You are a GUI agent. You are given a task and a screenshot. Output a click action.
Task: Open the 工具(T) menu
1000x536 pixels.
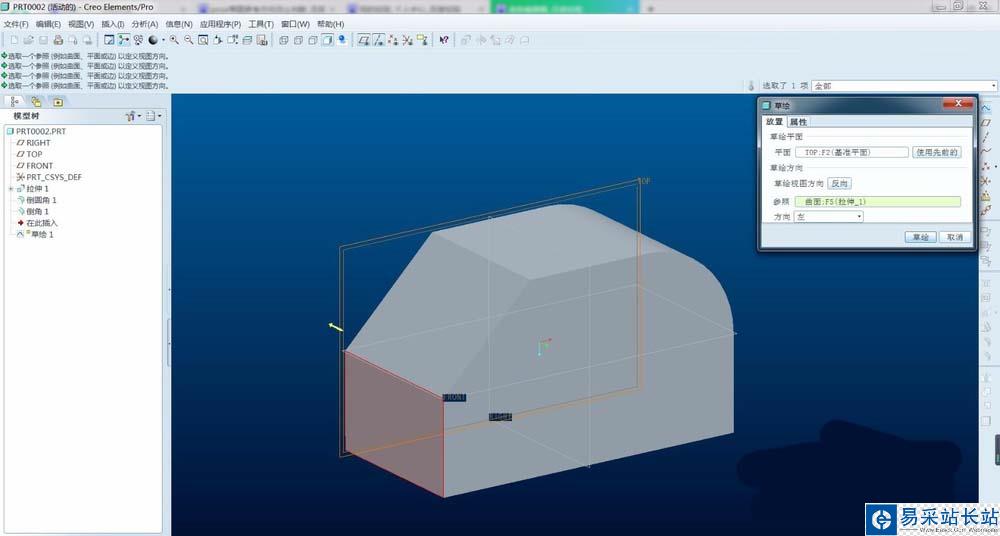point(261,24)
